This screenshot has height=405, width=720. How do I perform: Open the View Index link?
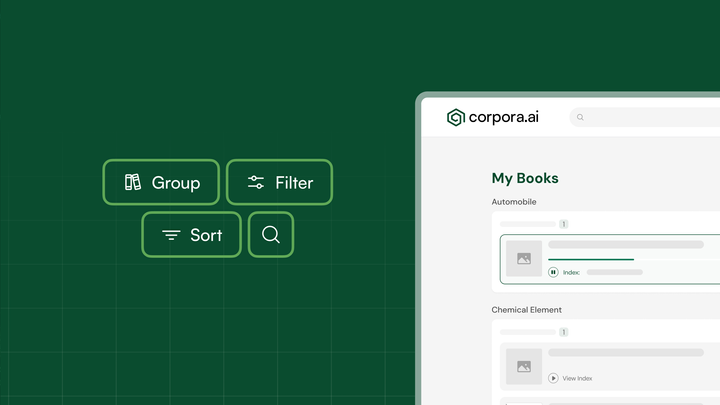click(577, 378)
